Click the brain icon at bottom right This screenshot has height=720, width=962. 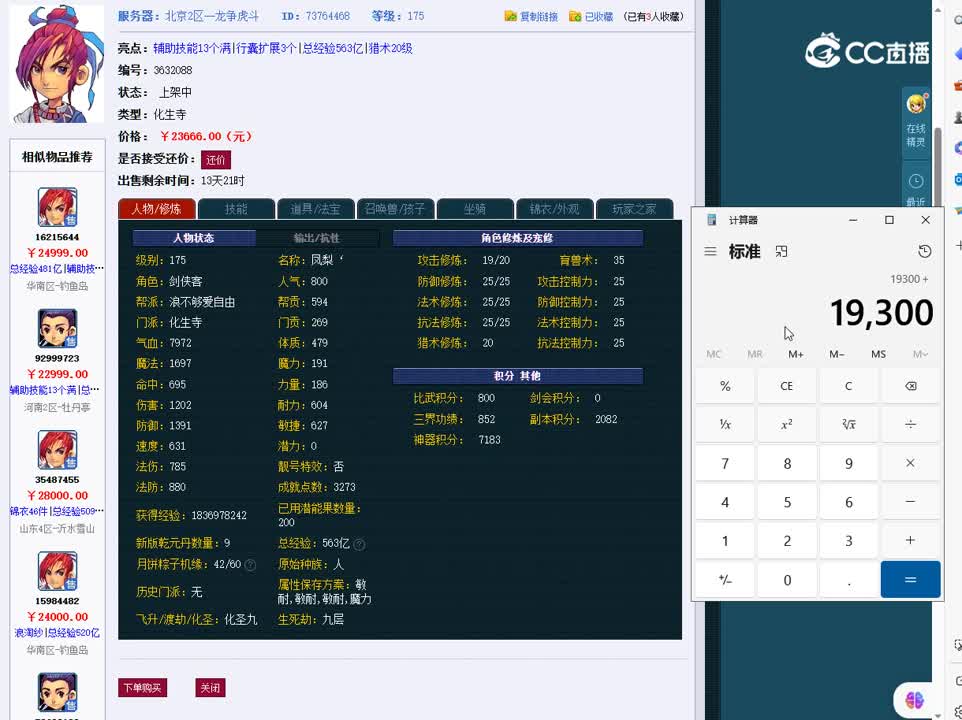(x=914, y=700)
